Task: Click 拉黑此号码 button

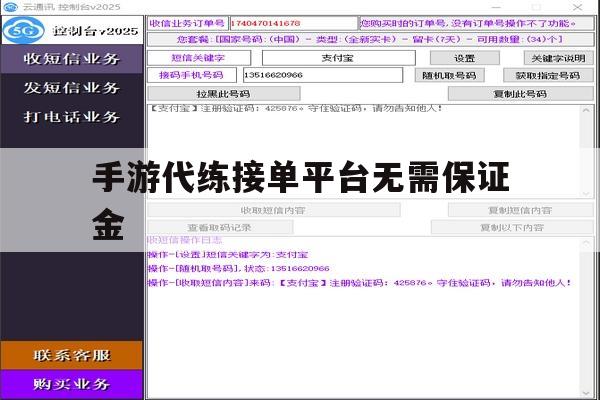Action: point(224,94)
